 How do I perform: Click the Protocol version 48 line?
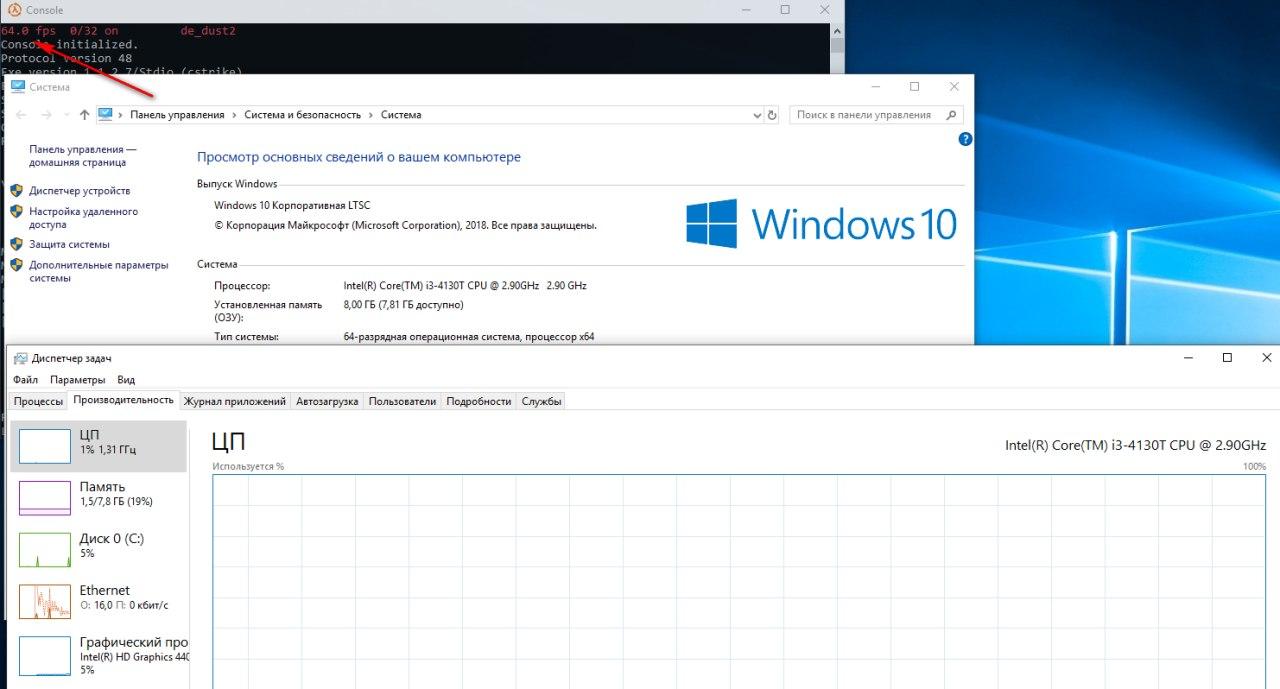tap(66, 58)
